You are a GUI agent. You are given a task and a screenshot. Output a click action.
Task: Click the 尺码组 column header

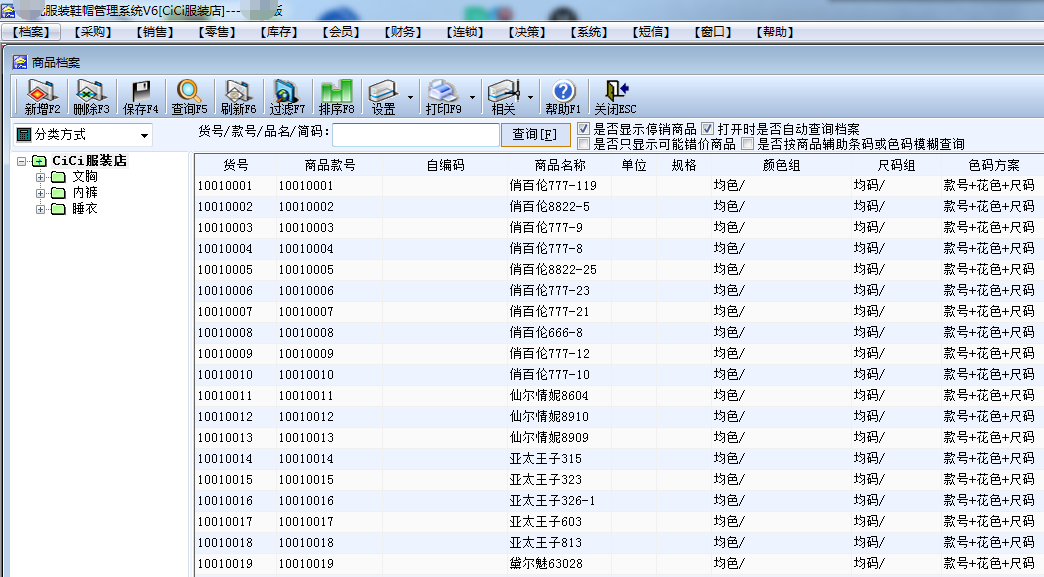tap(896, 165)
